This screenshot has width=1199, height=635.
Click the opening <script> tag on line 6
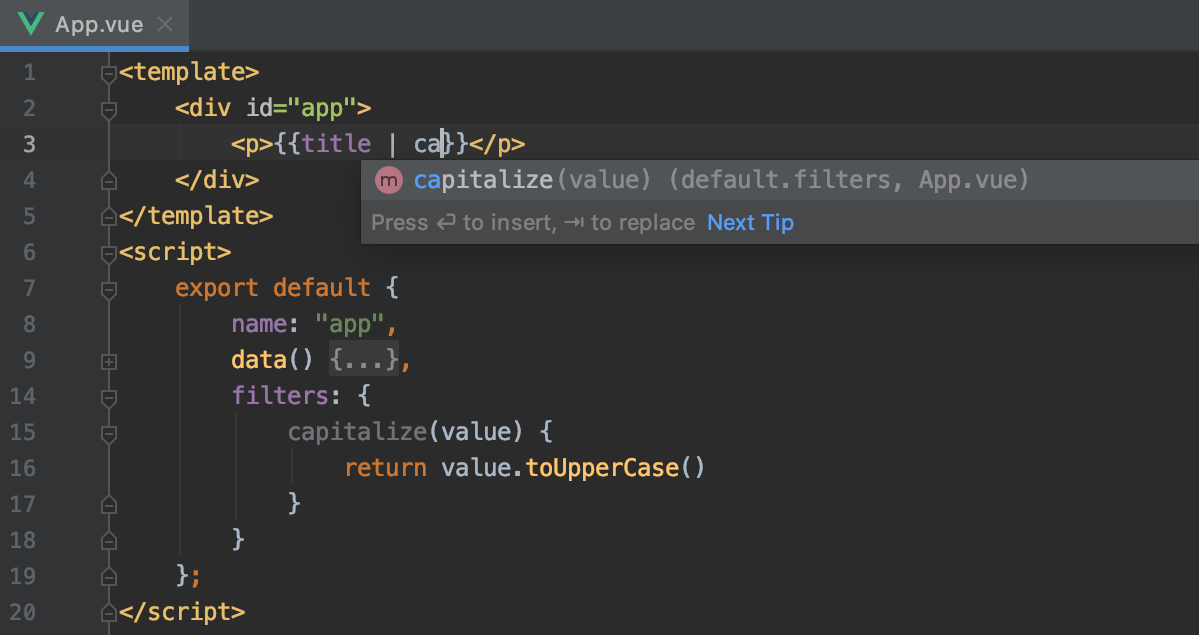tap(175, 252)
